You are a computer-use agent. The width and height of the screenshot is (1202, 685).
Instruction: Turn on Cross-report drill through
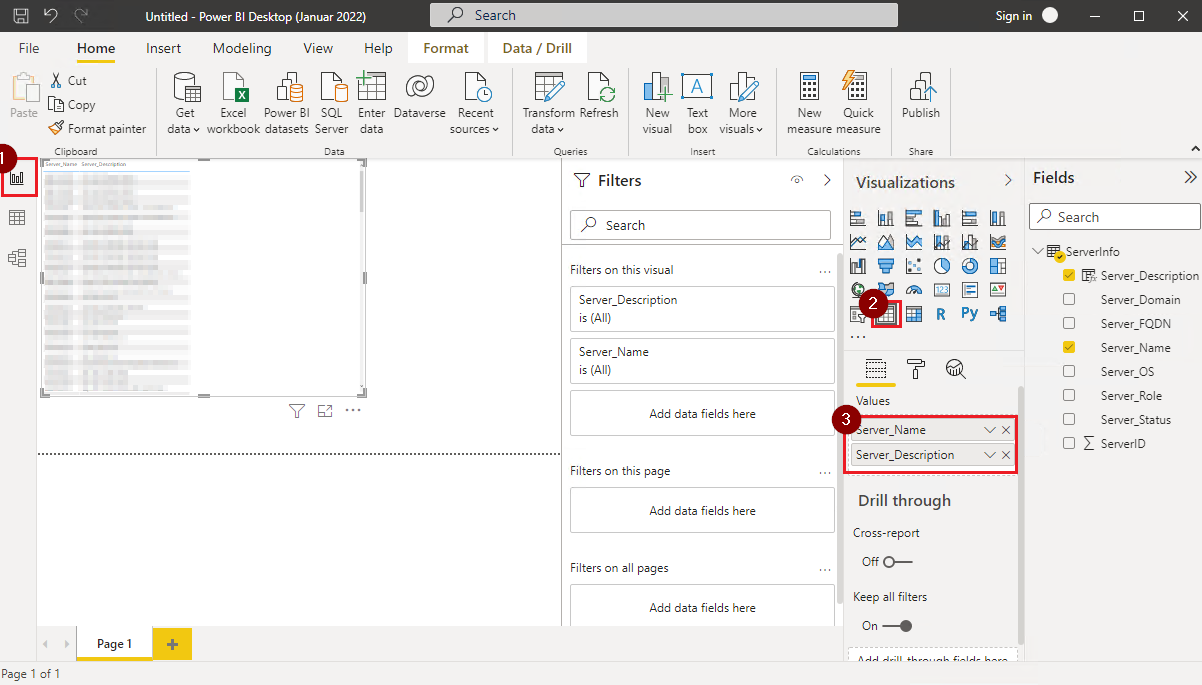tap(897, 562)
